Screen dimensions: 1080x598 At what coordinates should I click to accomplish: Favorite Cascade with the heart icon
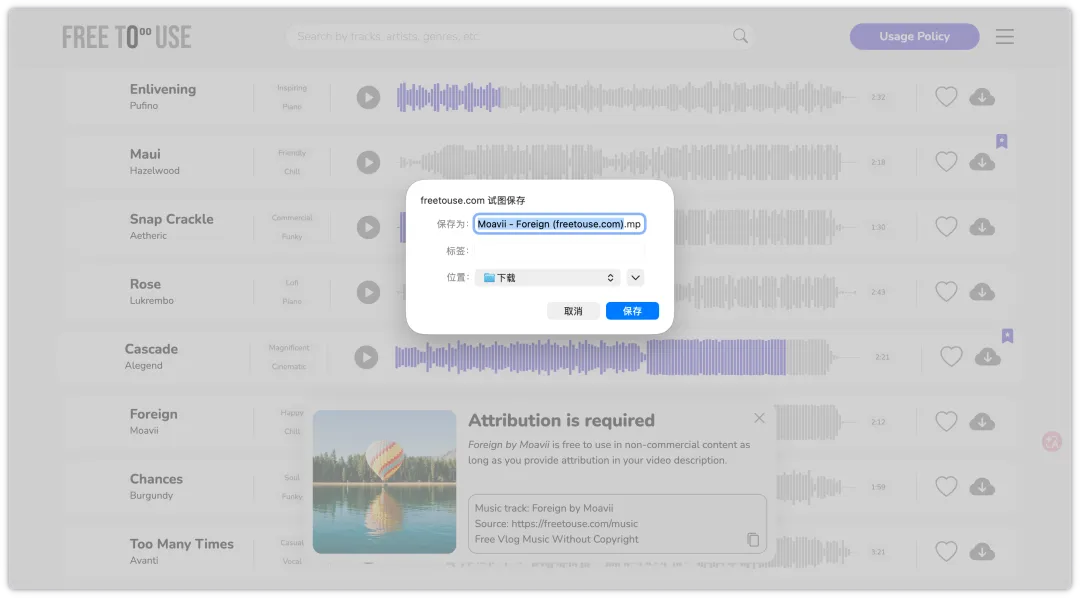[x=951, y=356]
